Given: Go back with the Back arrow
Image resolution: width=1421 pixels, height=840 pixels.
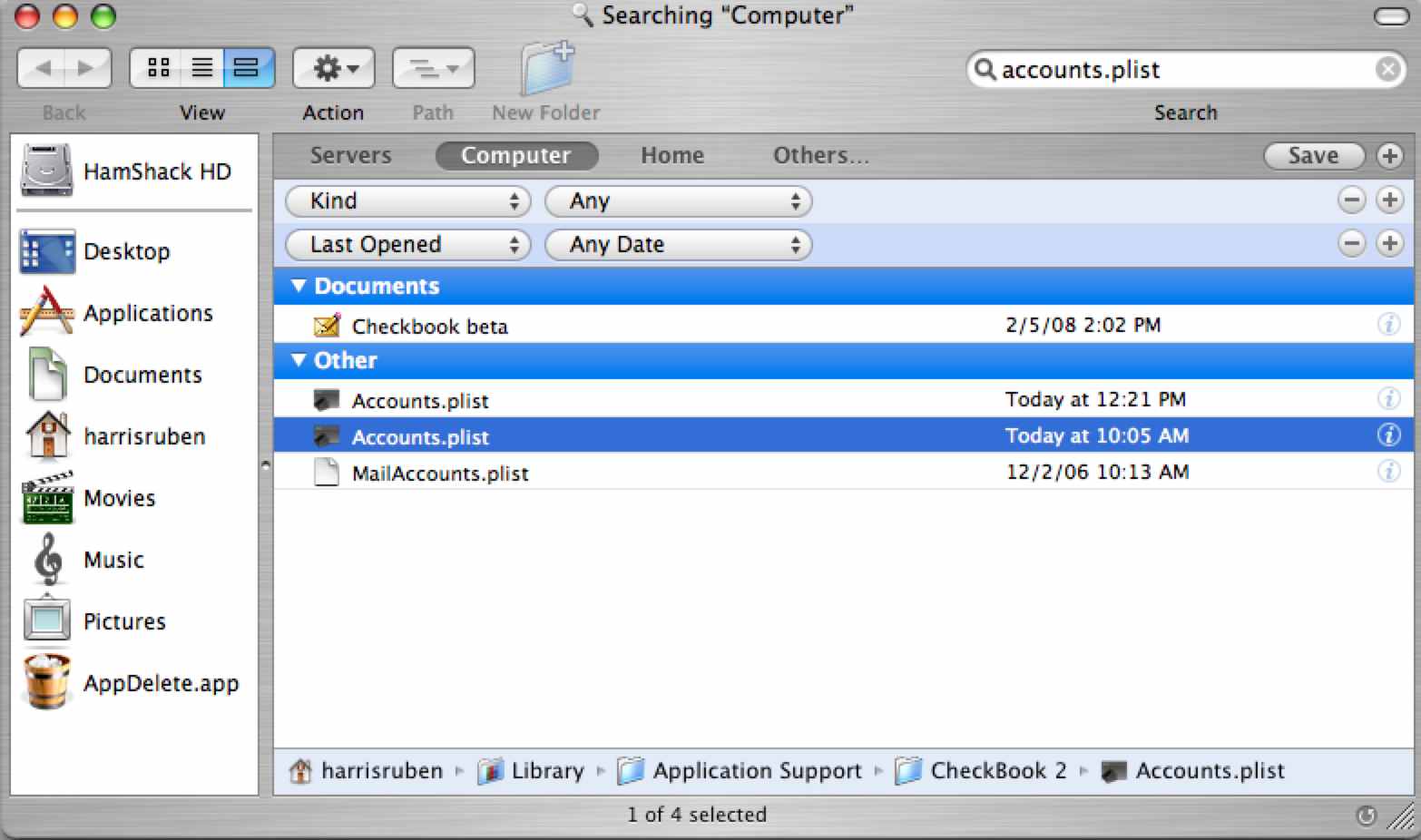Looking at the screenshot, I should tap(42, 68).
